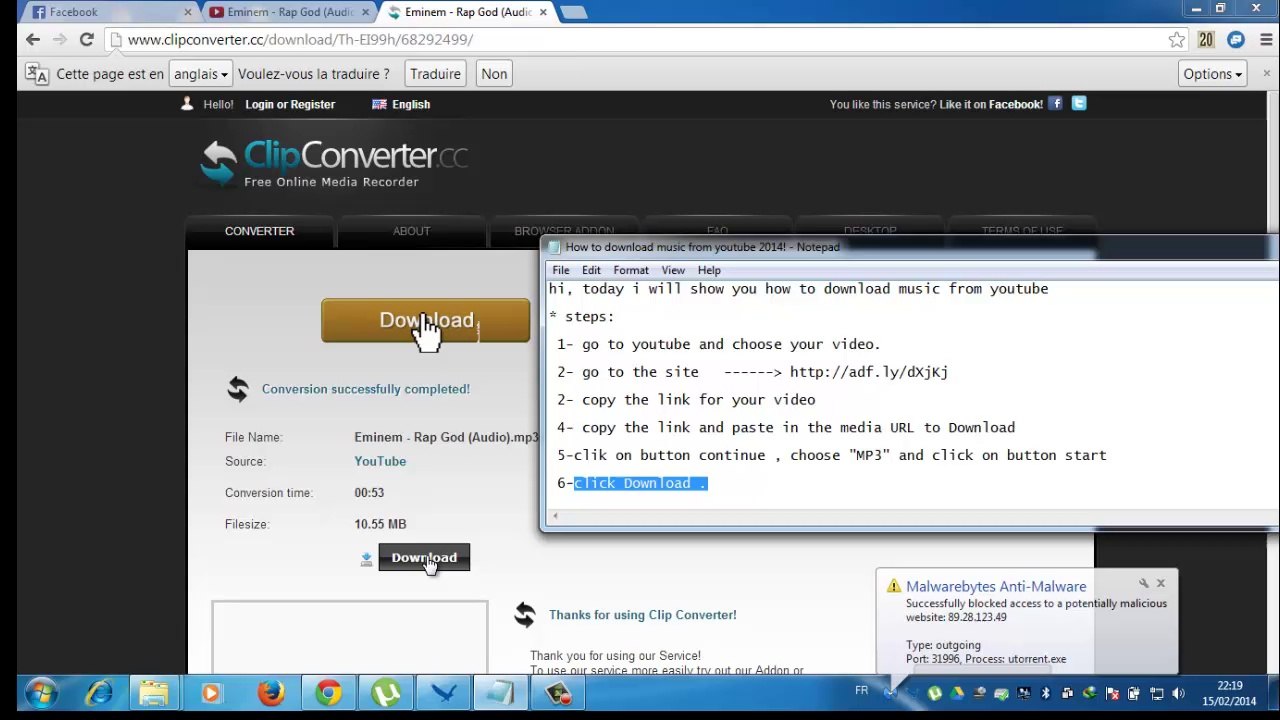Screen dimensions: 1280x720
Task: Follow the YouTube source link
Action: [x=380, y=461]
